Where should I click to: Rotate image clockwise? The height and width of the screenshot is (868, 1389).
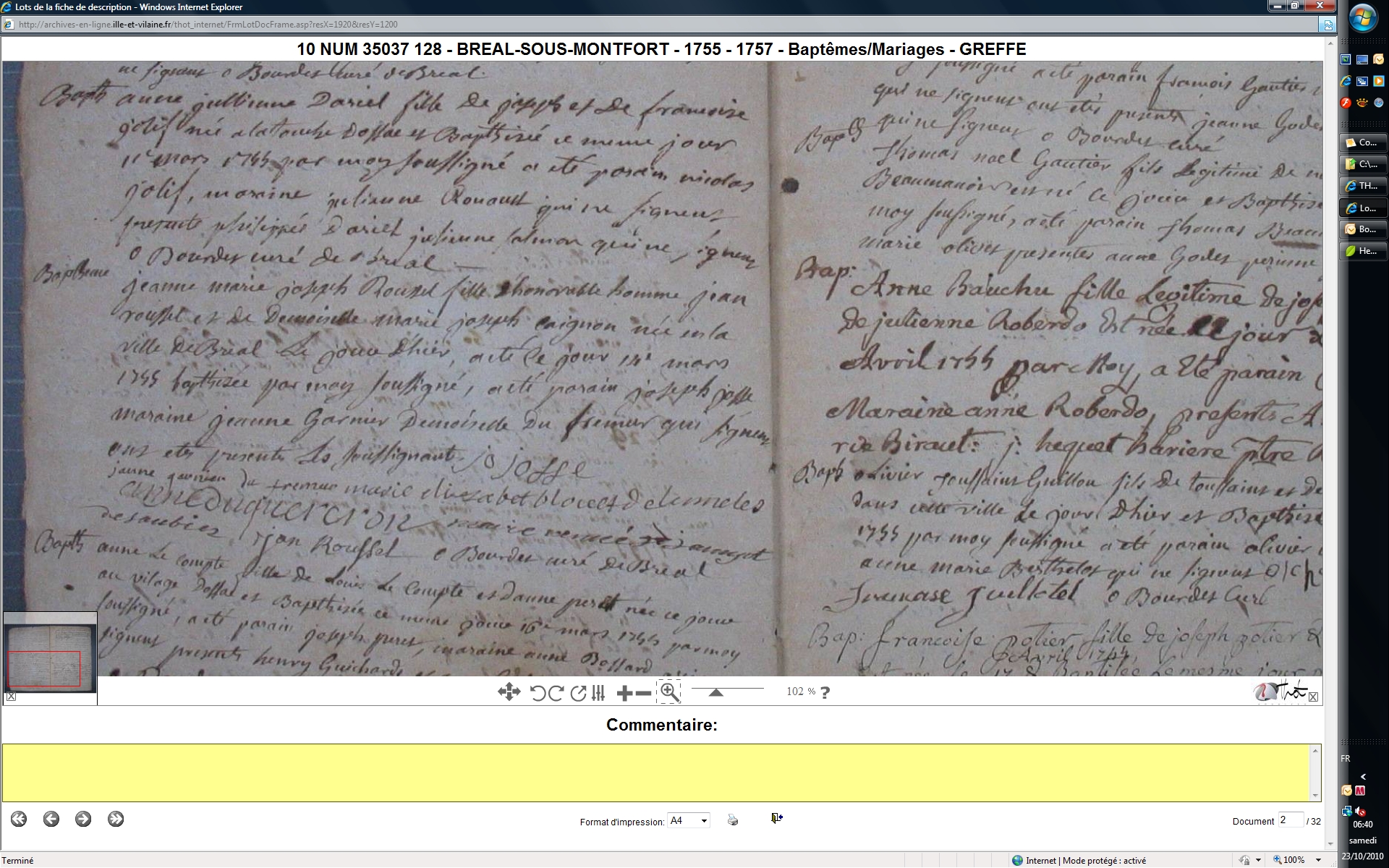coord(556,693)
